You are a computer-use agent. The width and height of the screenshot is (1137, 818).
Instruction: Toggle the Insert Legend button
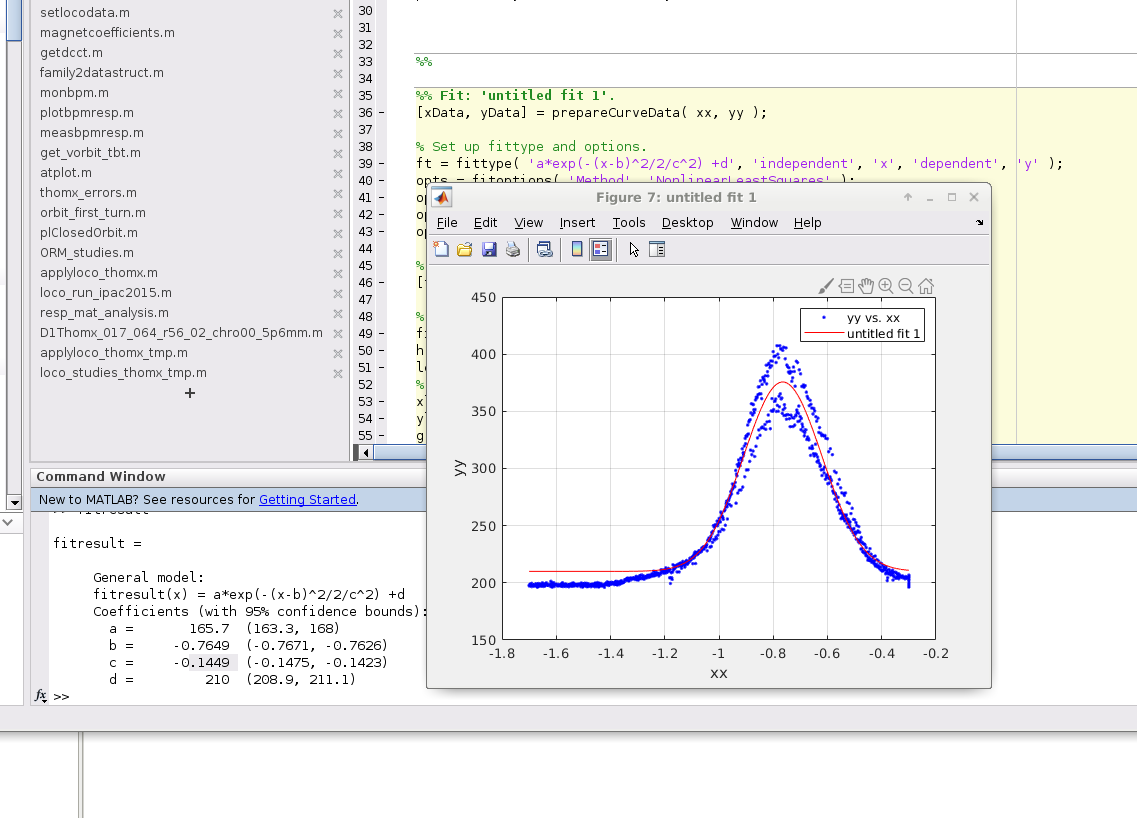[601, 250]
